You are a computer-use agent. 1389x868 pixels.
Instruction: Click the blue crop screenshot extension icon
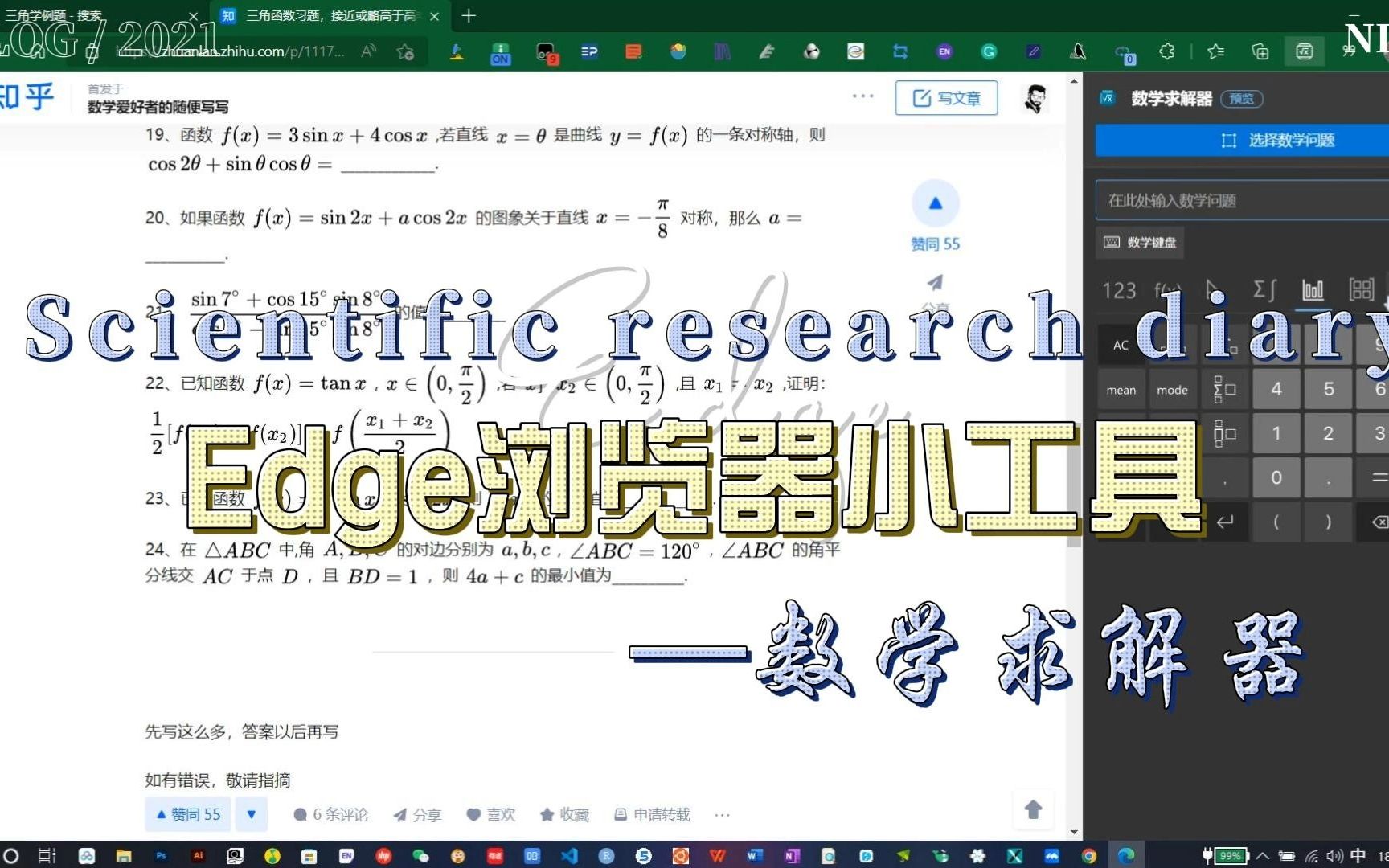[900, 52]
